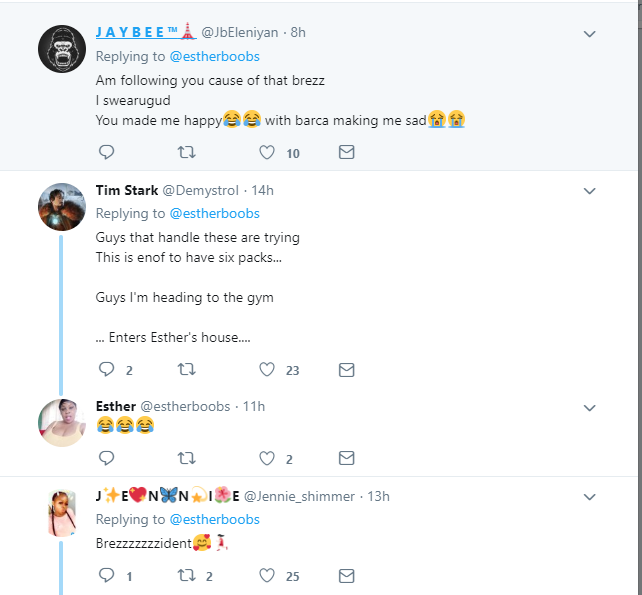The width and height of the screenshot is (642, 595).
Task: Click the @JbEleniyan handle
Action: tap(243, 32)
